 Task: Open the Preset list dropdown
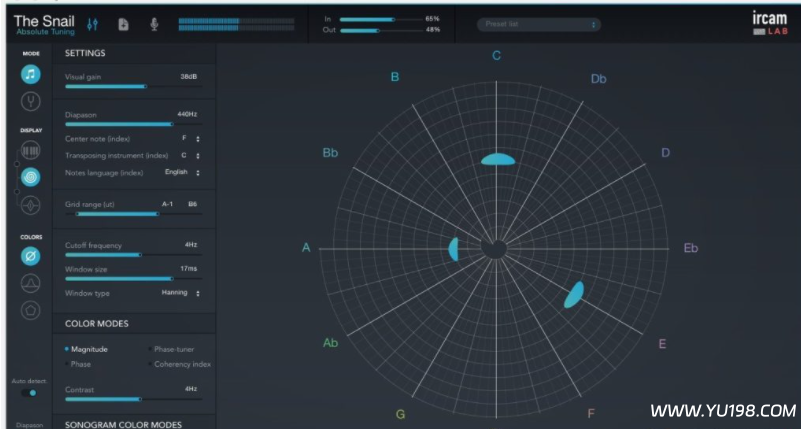(x=538, y=24)
